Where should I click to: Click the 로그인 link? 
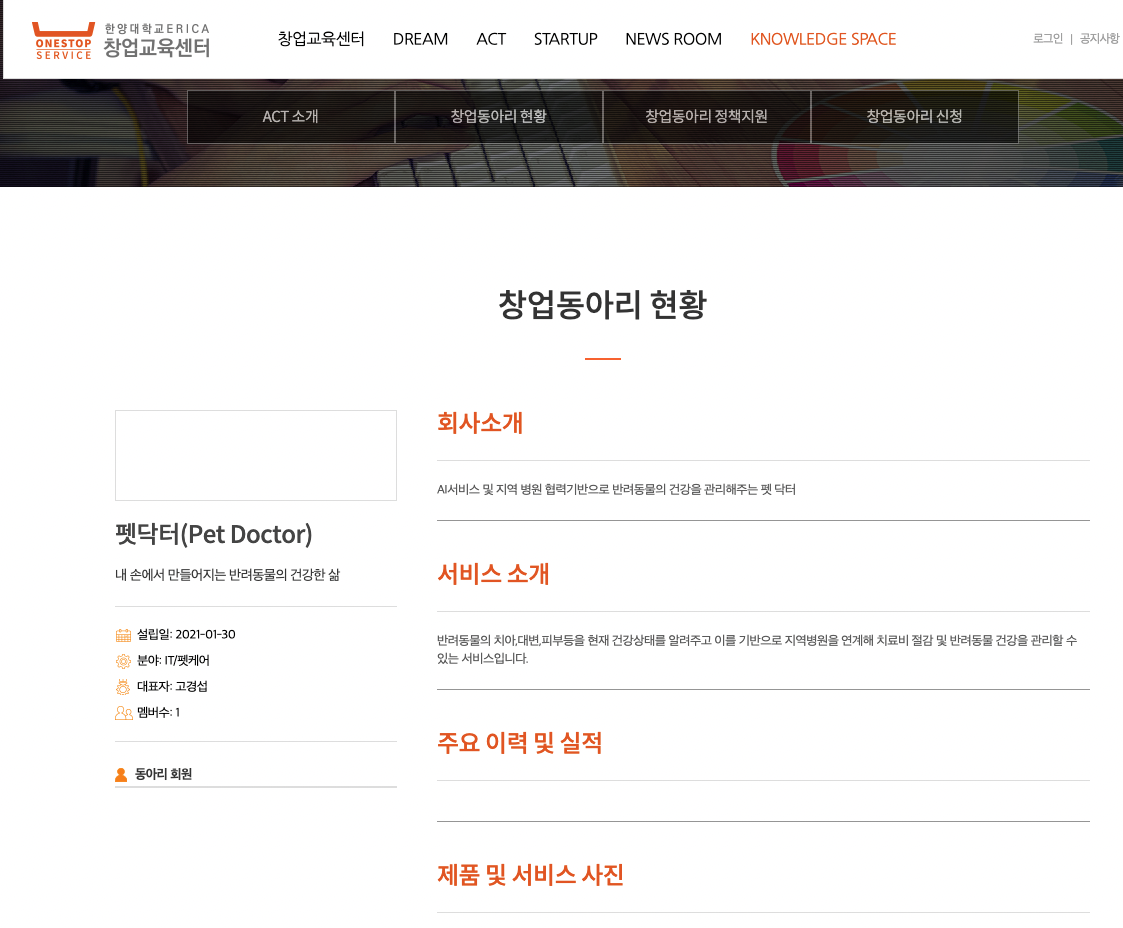point(1047,39)
